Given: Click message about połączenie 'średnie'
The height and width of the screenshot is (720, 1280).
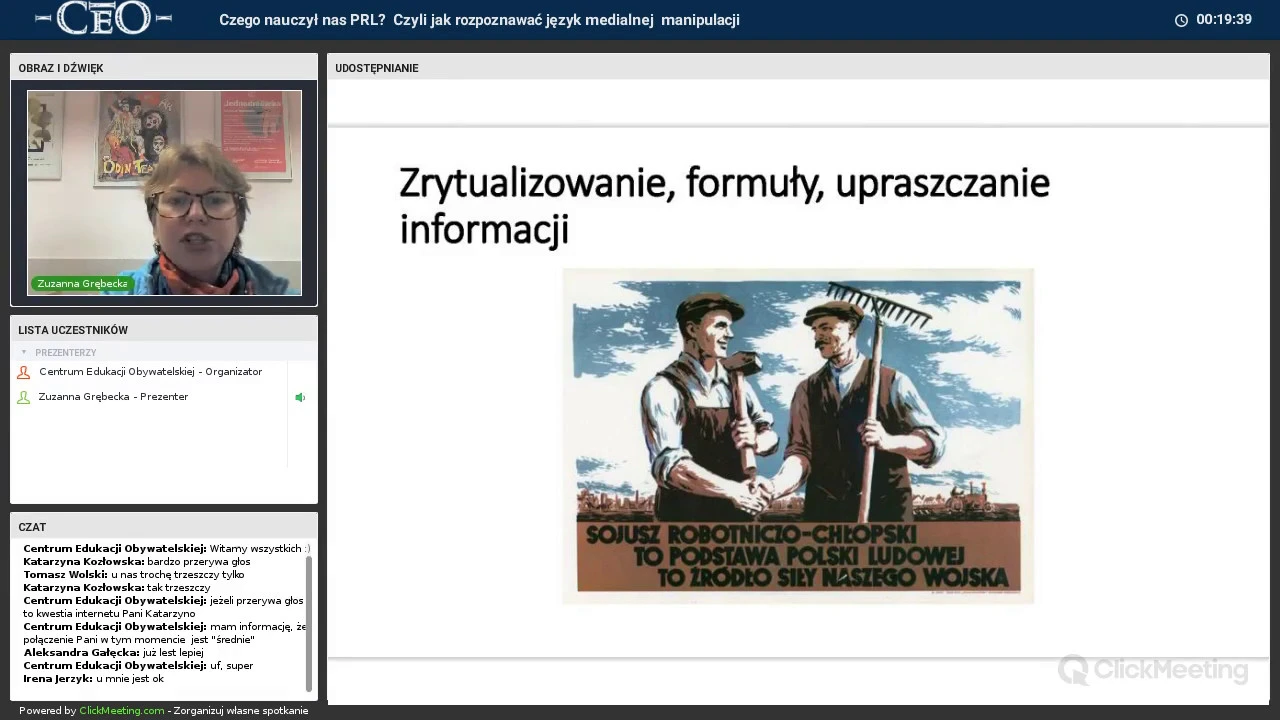Looking at the screenshot, I should [165, 633].
